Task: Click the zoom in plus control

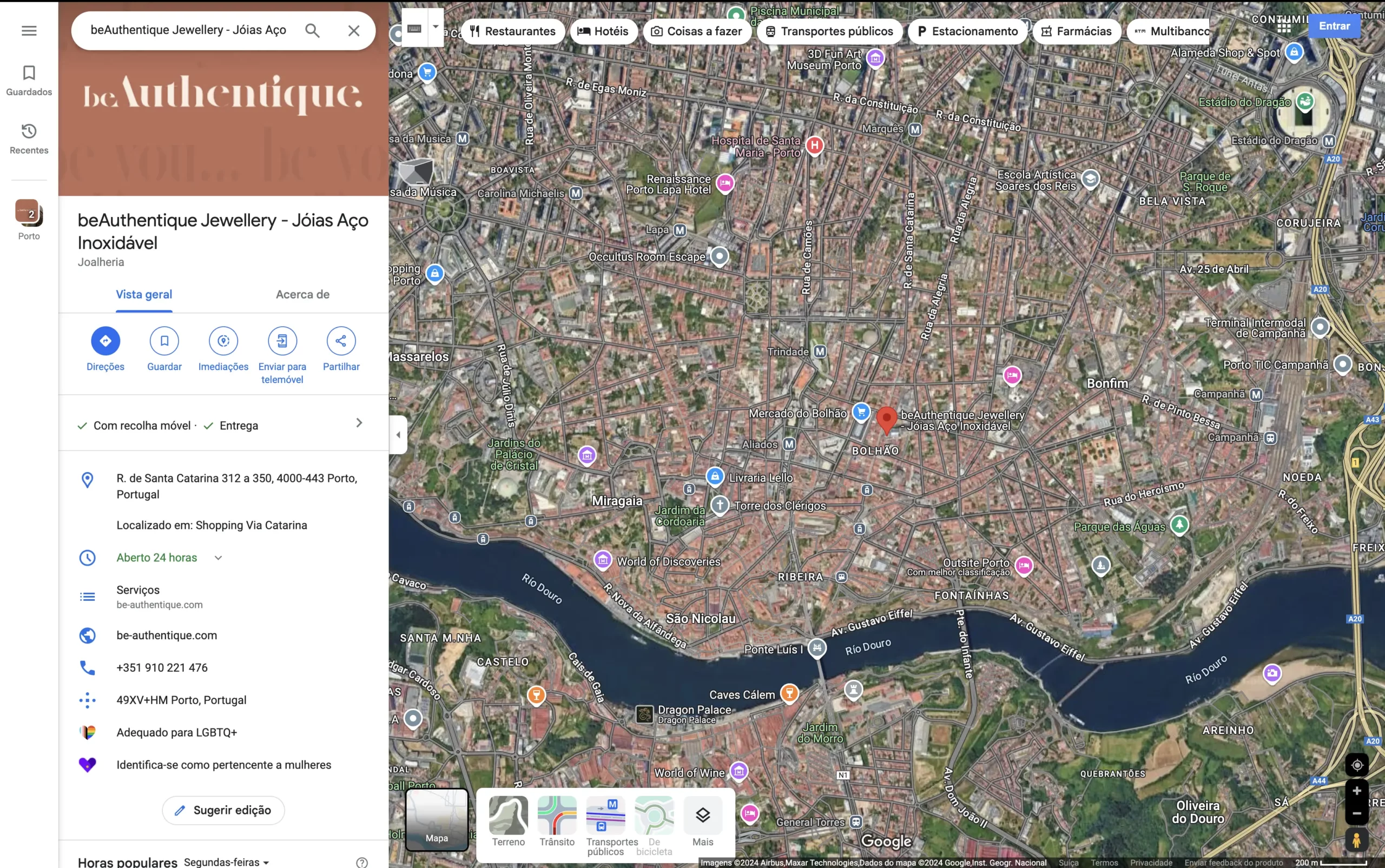Action: point(1356,791)
